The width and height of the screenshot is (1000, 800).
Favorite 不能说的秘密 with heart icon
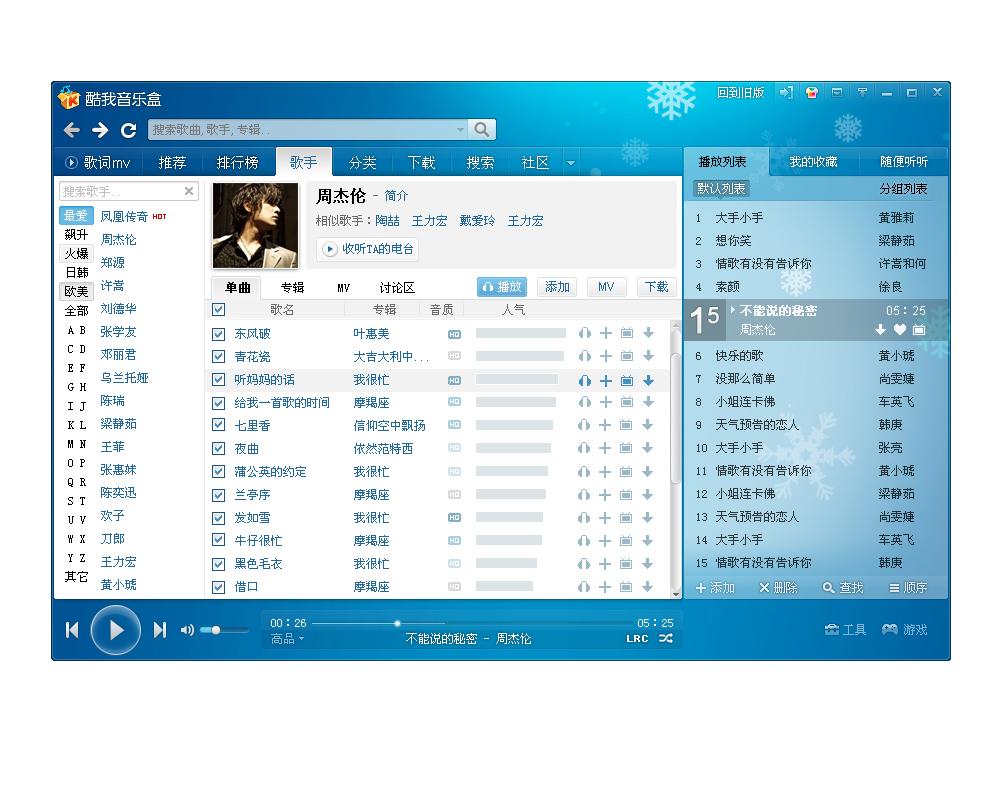900,330
